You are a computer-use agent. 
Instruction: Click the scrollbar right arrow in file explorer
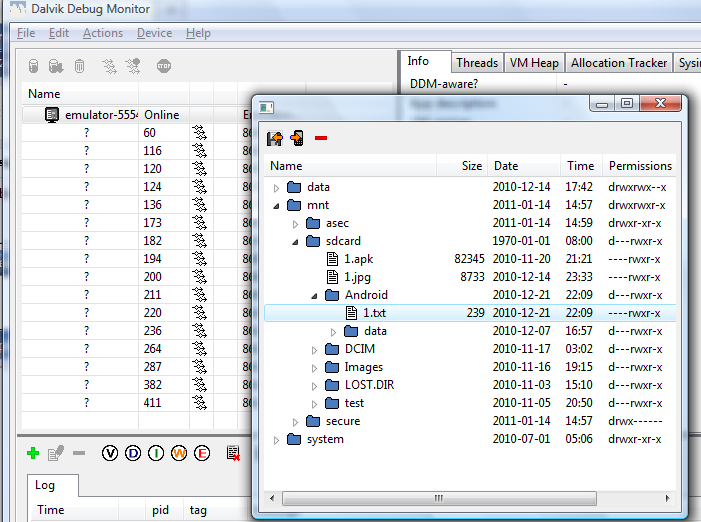coord(667,498)
